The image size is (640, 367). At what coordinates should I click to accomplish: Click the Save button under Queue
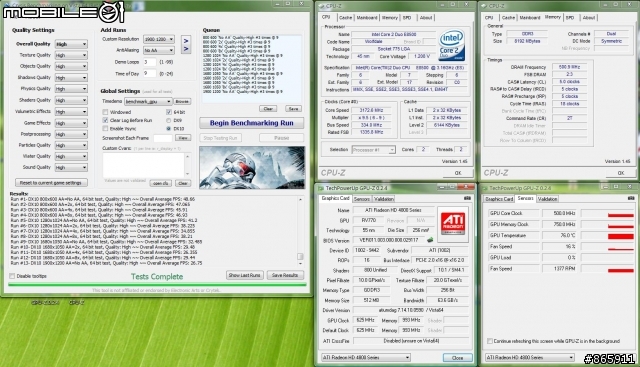point(293,109)
